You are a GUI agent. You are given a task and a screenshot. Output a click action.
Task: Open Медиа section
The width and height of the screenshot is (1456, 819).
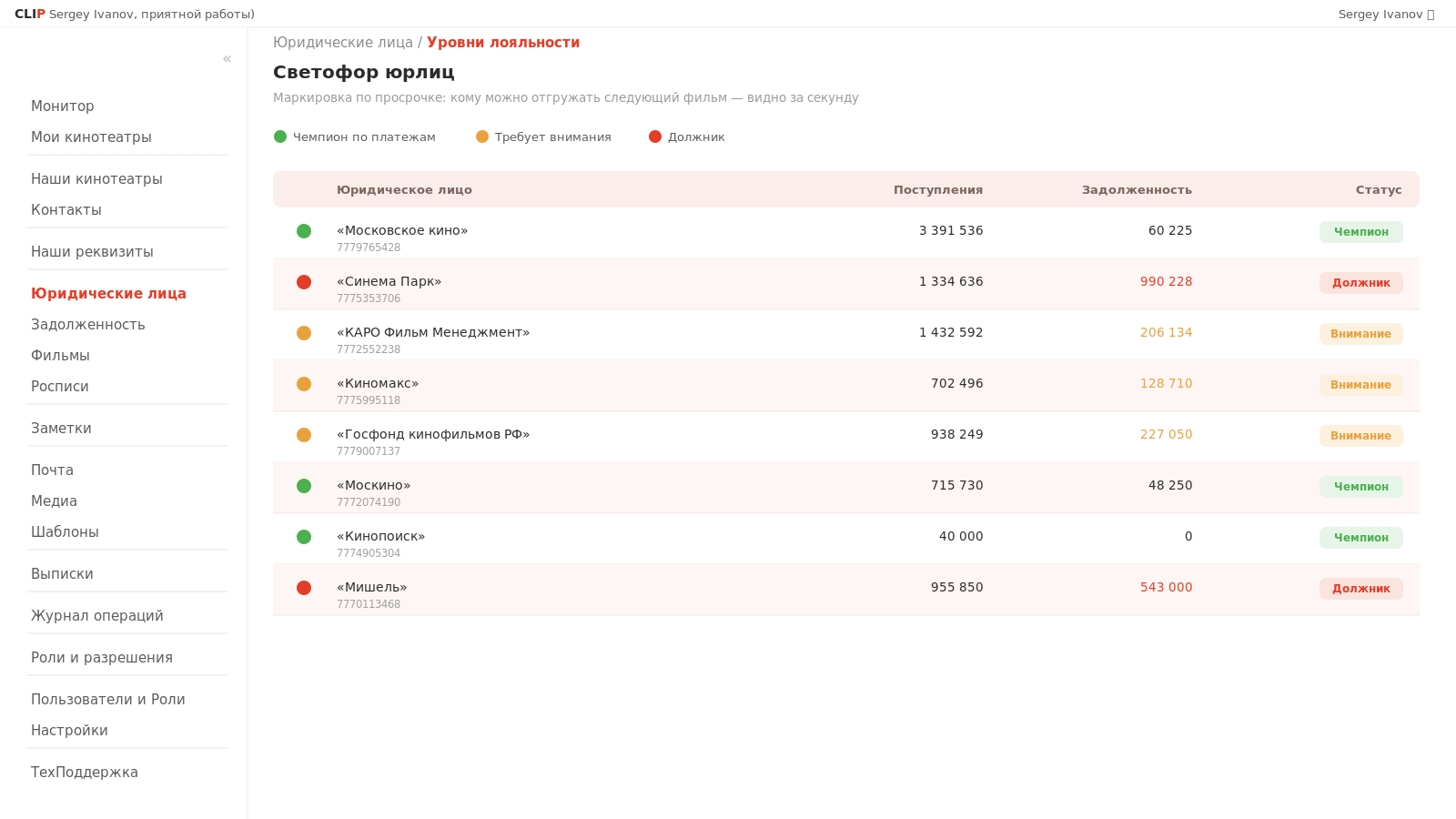click(x=54, y=501)
